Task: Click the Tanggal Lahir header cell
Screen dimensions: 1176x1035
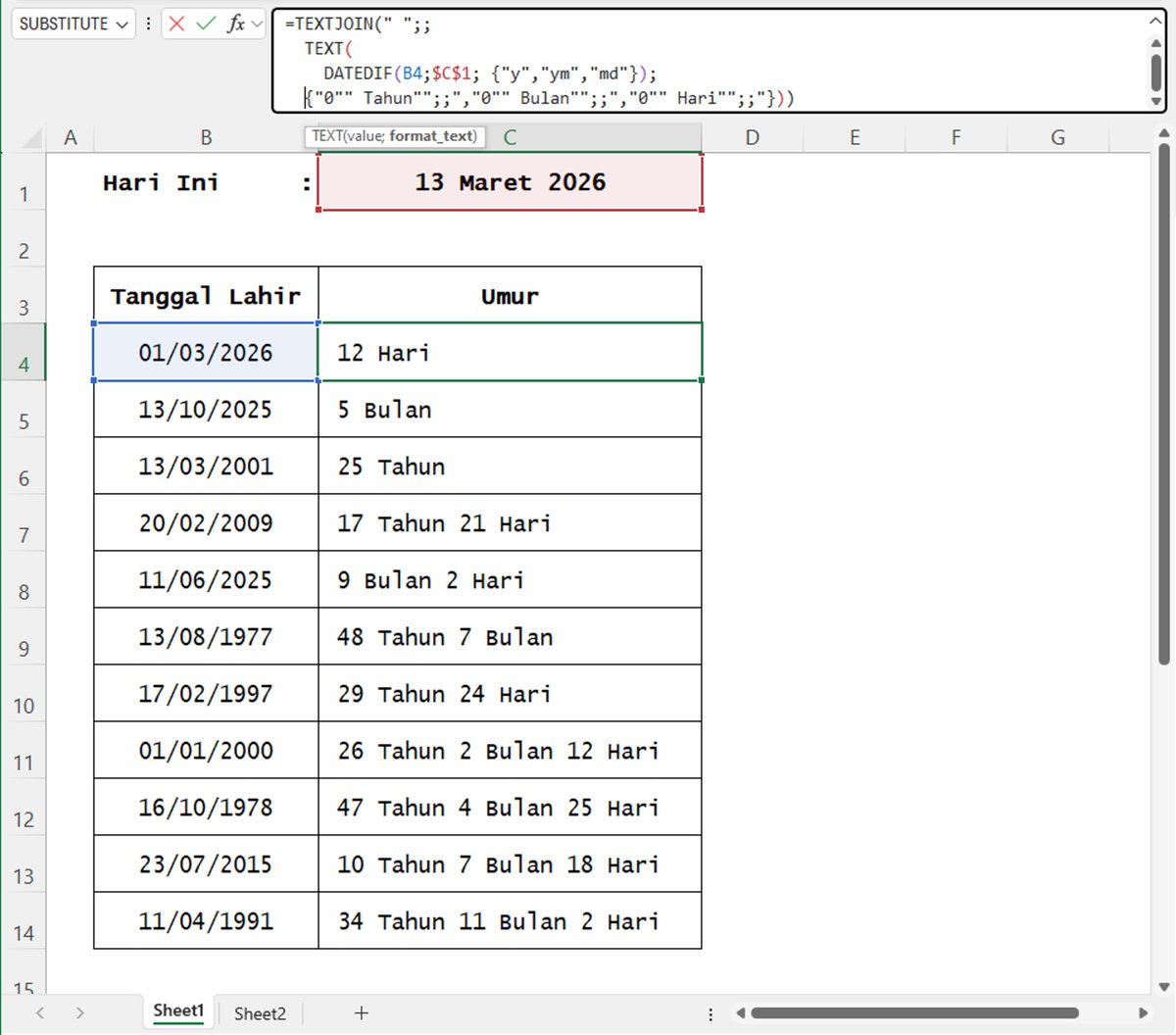Action: pos(206,296)
